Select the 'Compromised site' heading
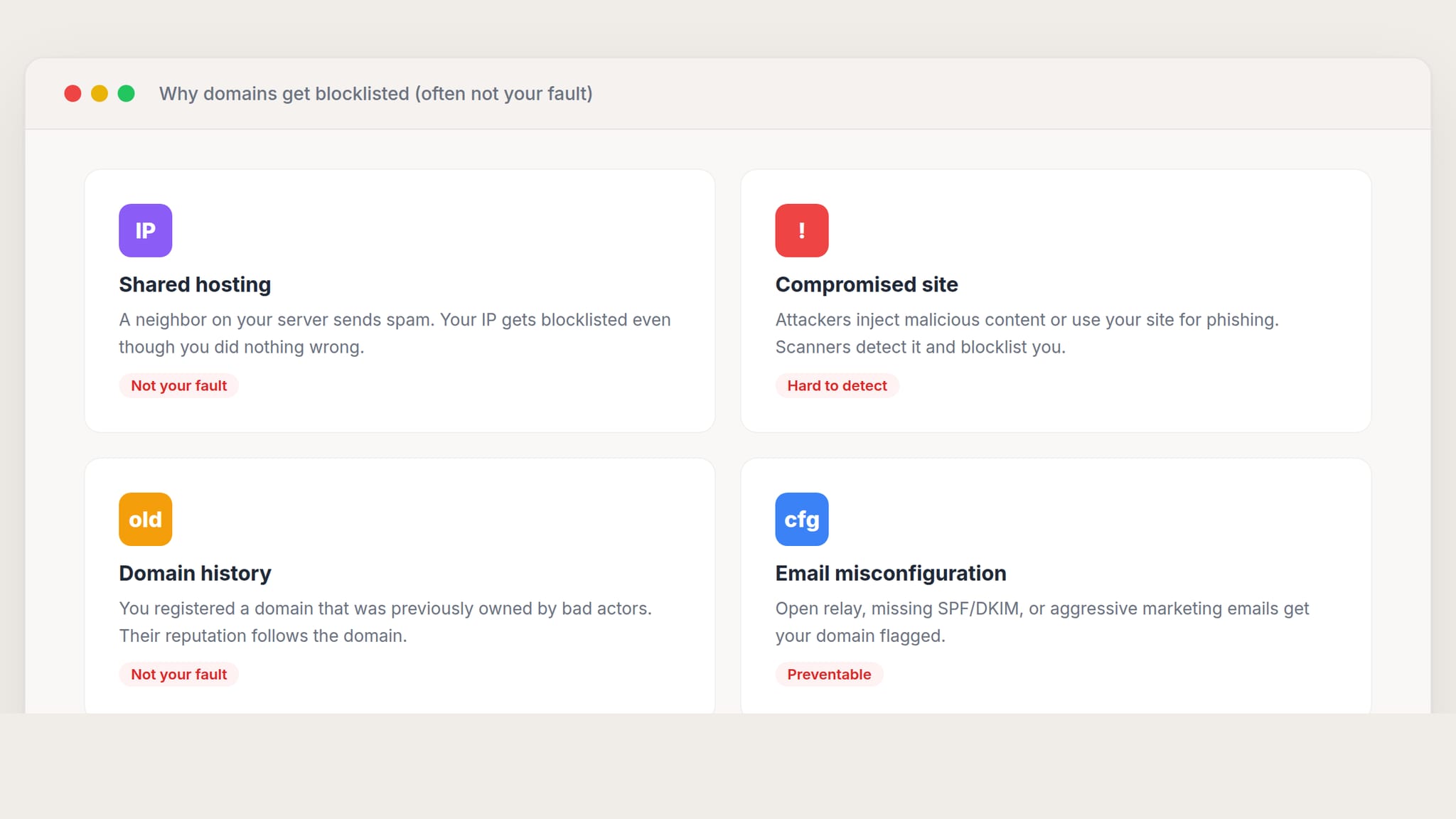This screenshot has width=1456, height=819. 867,284
